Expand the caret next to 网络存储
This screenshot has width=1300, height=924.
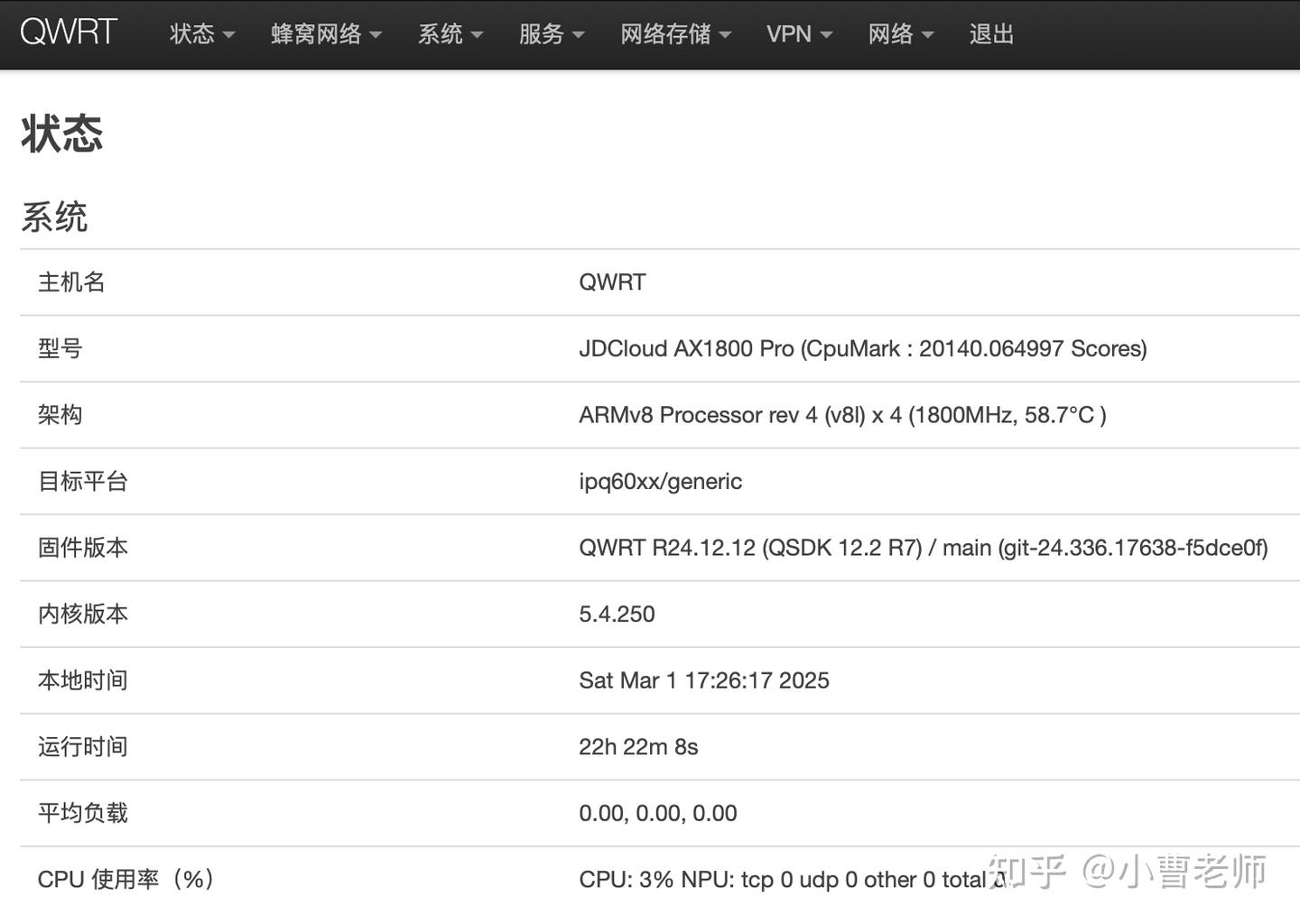pos(725,35)
